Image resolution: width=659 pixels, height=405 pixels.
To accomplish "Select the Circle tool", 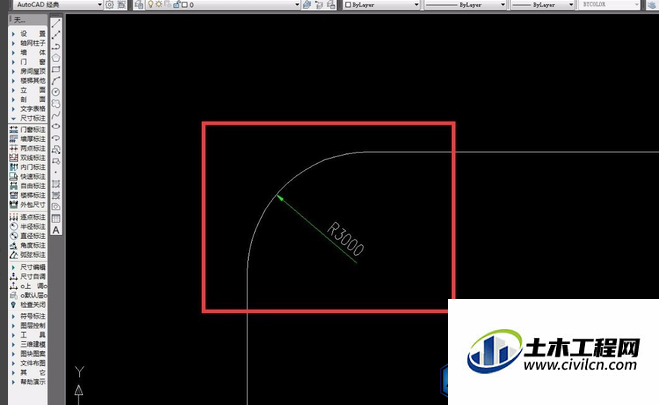I will coord(56,92).
